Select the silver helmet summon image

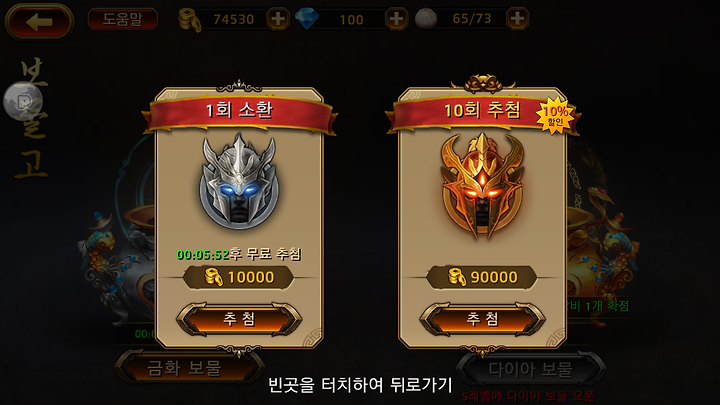tap(239, 182)
